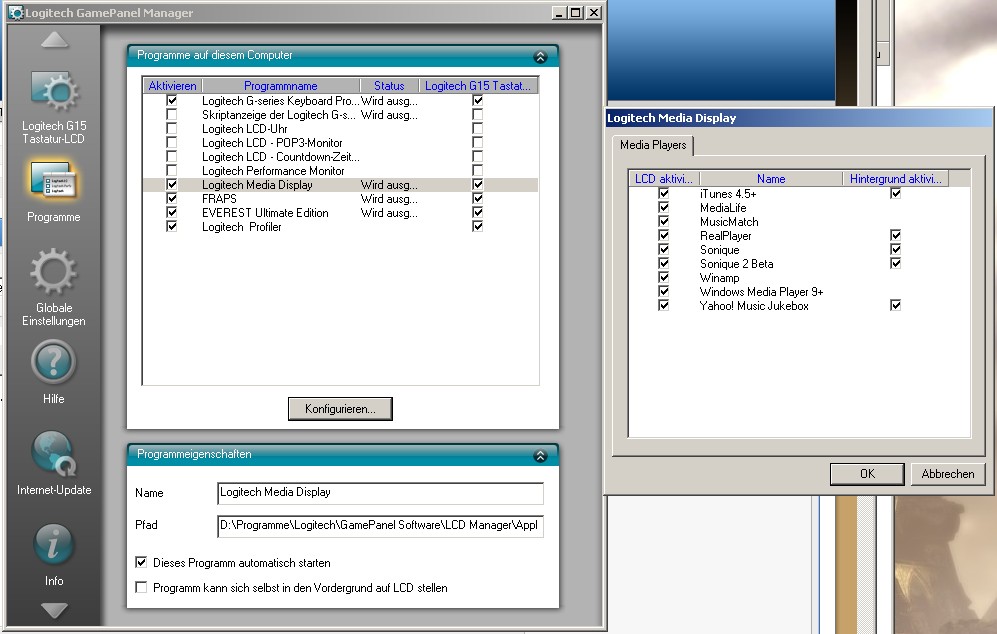
Task: Select 'Logitech Media Display' program row
Action: pyautogui.click(x=341, y=184)
